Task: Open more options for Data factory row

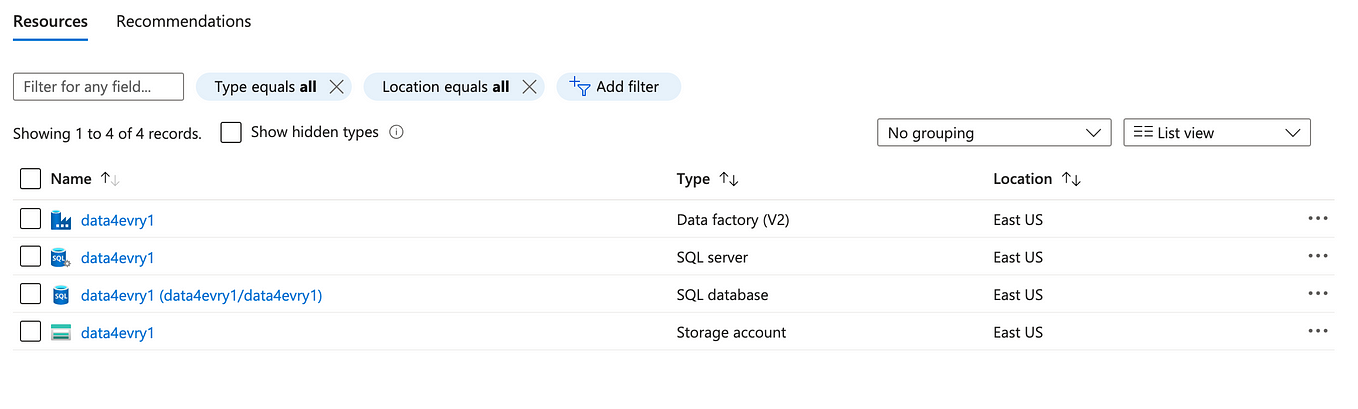Action: pos(1317,219)
